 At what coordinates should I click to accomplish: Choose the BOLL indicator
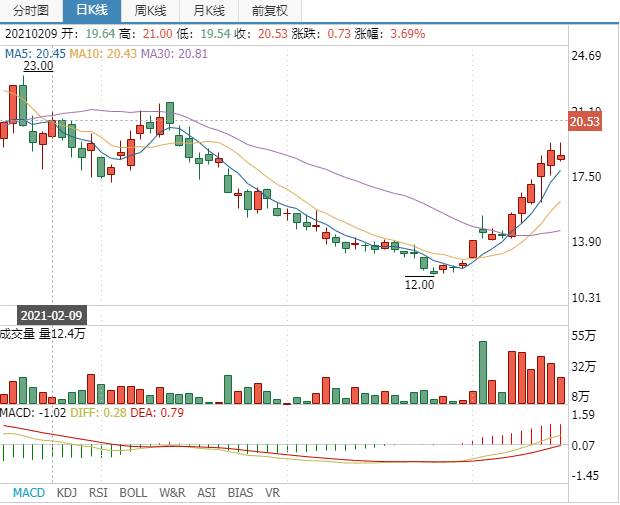(x=133, y=493)
